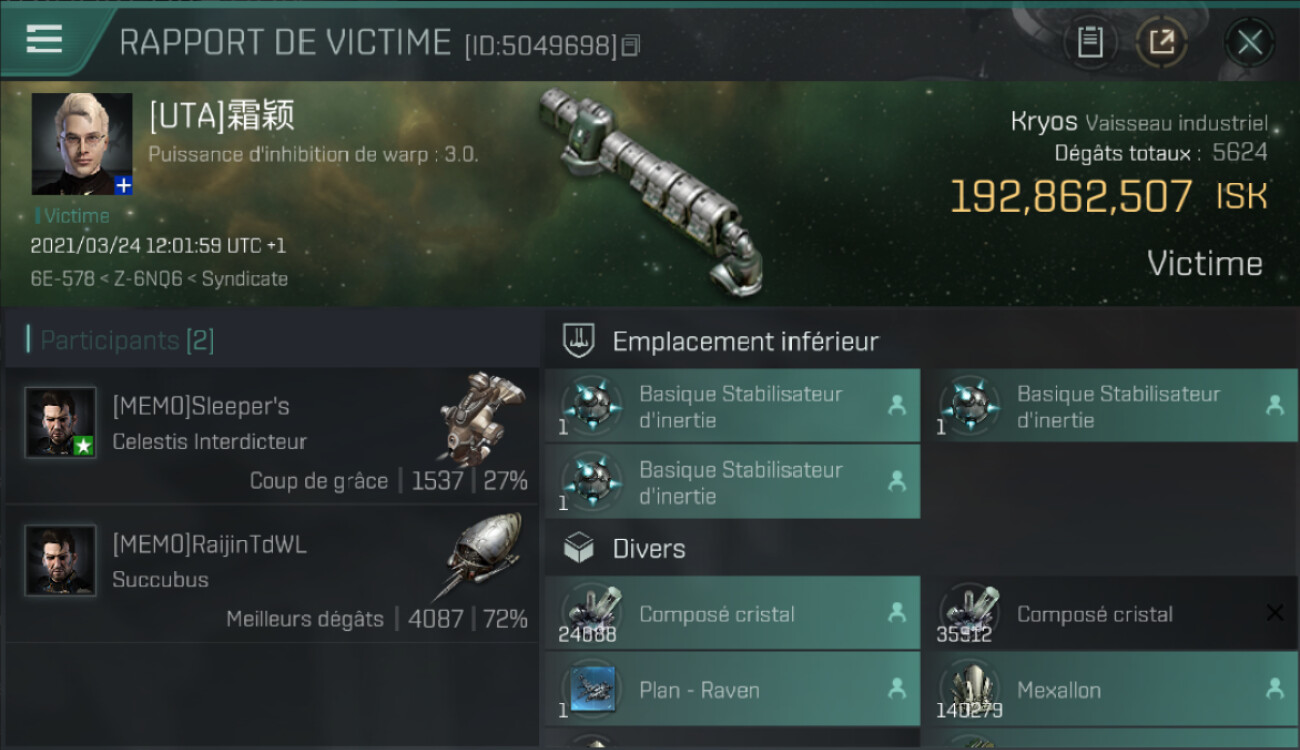
Task: Add victim contact via plus badge
Action: coord(123,185)
